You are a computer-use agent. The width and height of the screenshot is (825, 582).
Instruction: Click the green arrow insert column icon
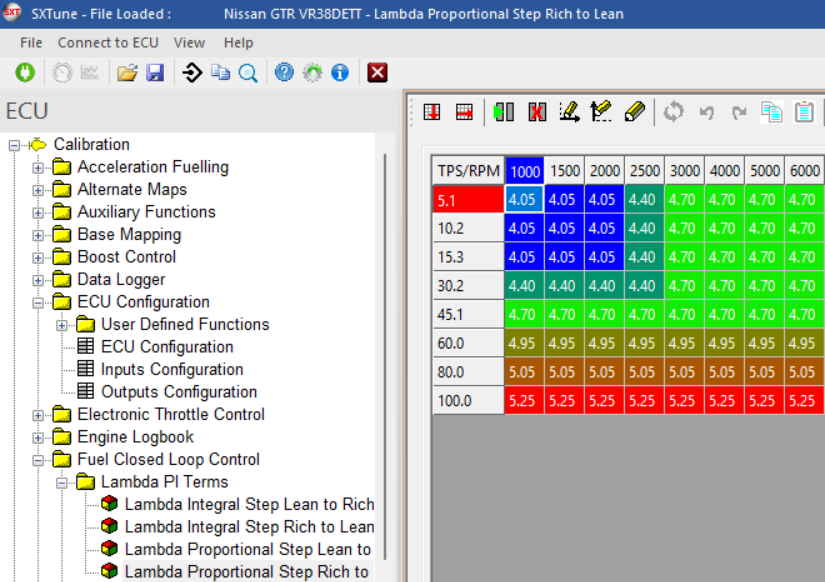click(504, 112)
